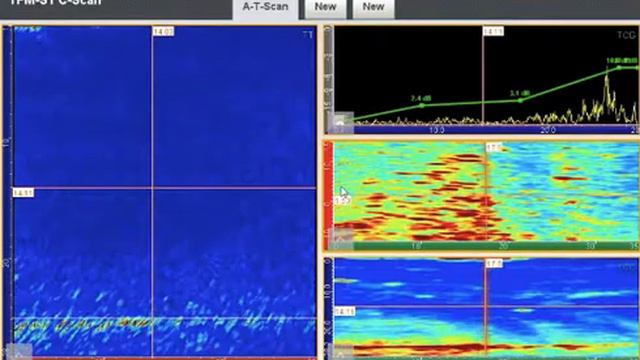Image resolution: width=640 pixels, height=360 pixels.
Task: Select the 14.11 cursor label in A-scan view
Action: coord(493,31)
